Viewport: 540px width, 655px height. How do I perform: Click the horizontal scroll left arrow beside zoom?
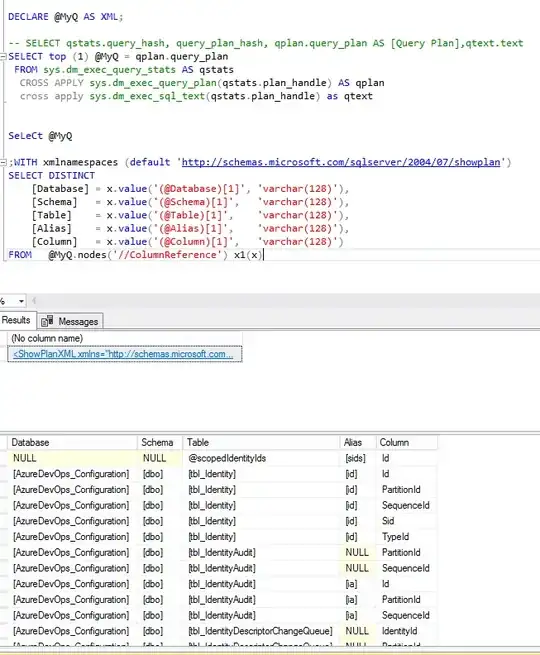click(x=34, y=301)
